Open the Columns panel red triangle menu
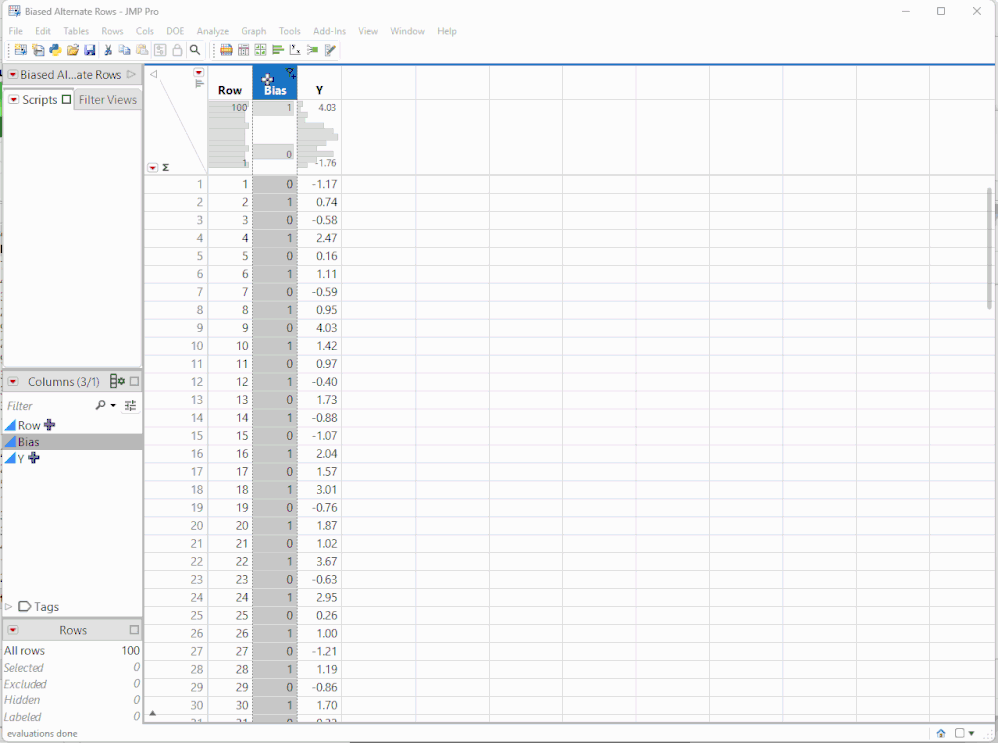Viewport: 998px width, 743px height. point(12,381)
